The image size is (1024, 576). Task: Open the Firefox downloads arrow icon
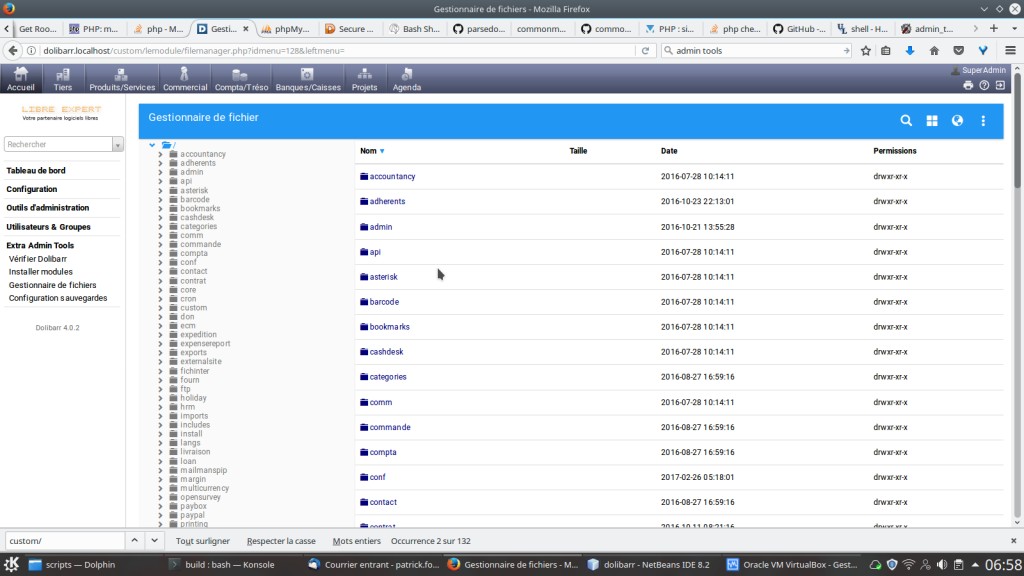click(910, 50)
